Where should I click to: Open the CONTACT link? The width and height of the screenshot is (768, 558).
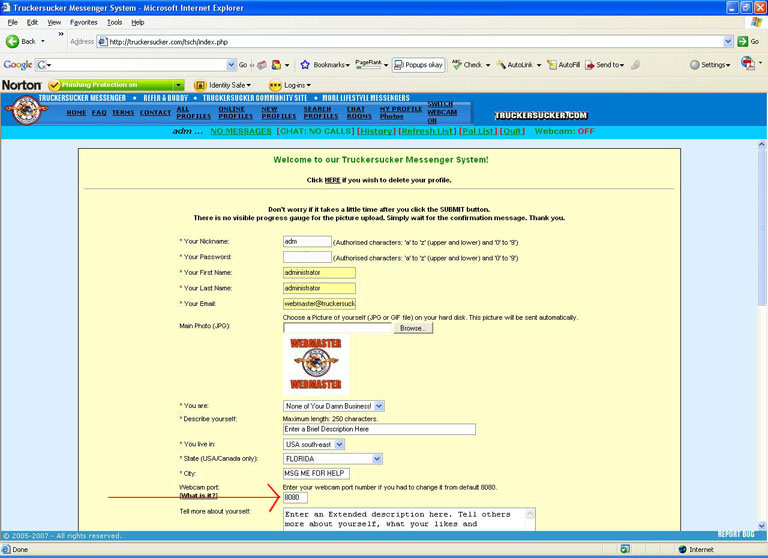pyautogui.click(x=155, y=113)
